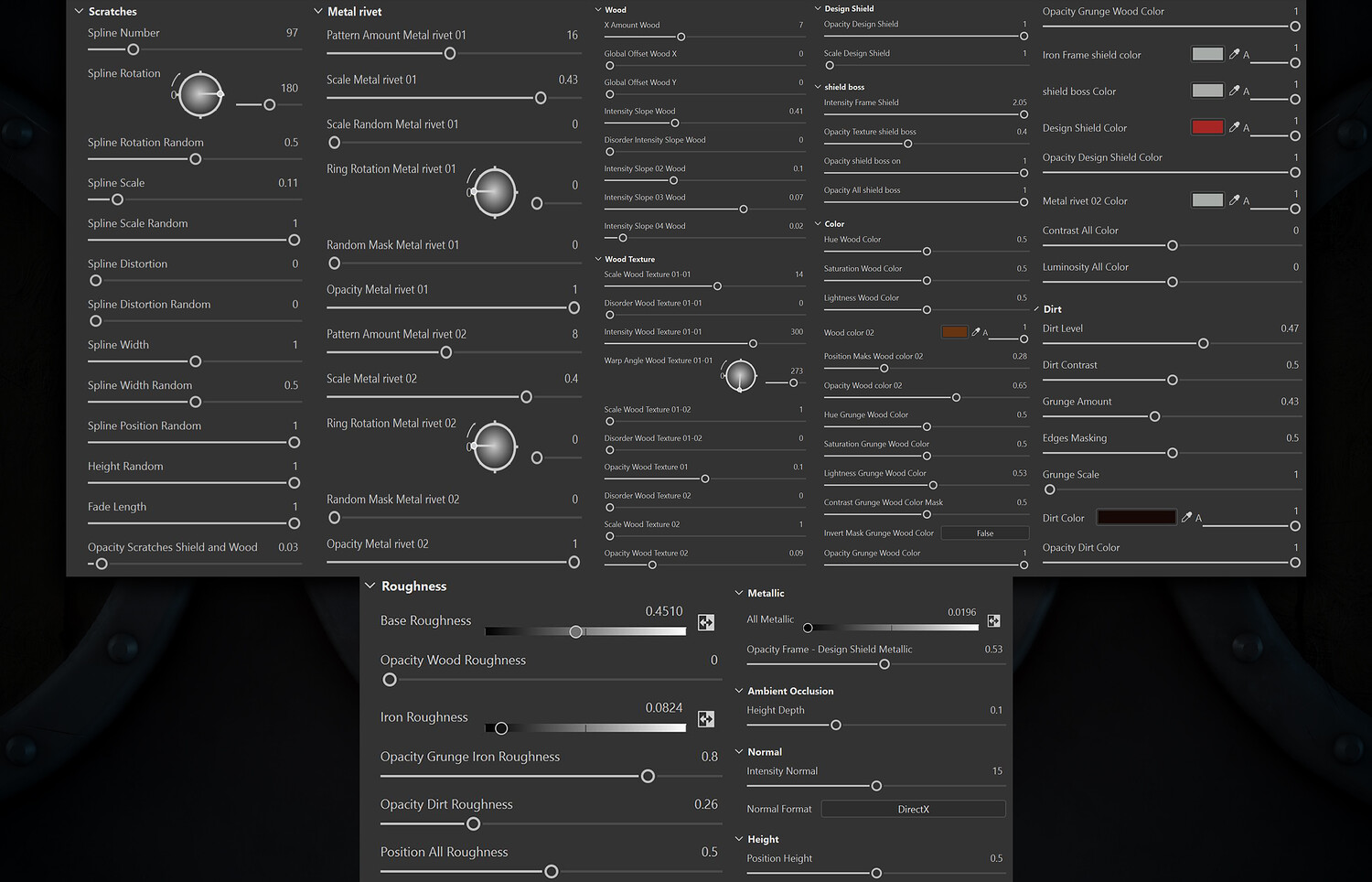Click the Dirt Color eyedropper icon

[1186, 518]
